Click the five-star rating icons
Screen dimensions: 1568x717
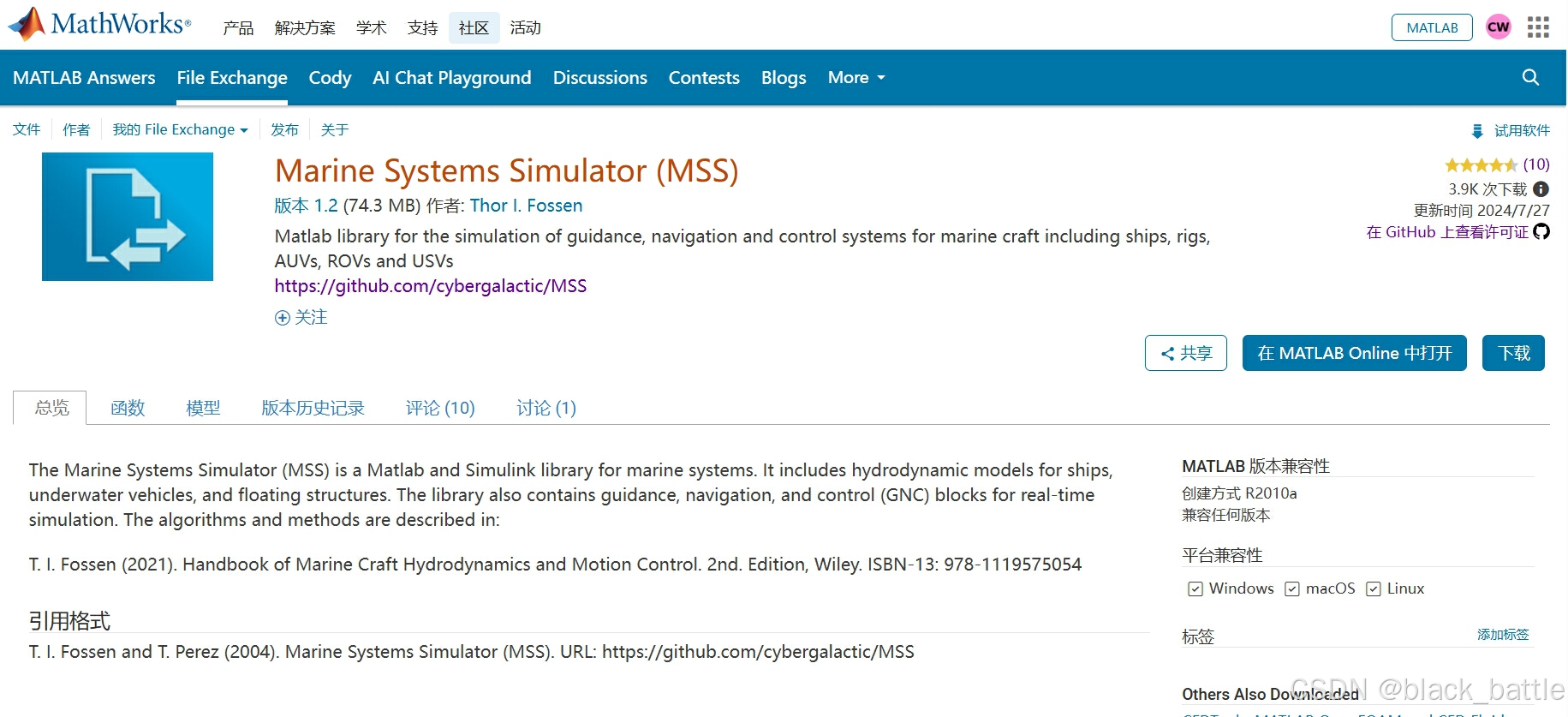[x=1482, y=164]
